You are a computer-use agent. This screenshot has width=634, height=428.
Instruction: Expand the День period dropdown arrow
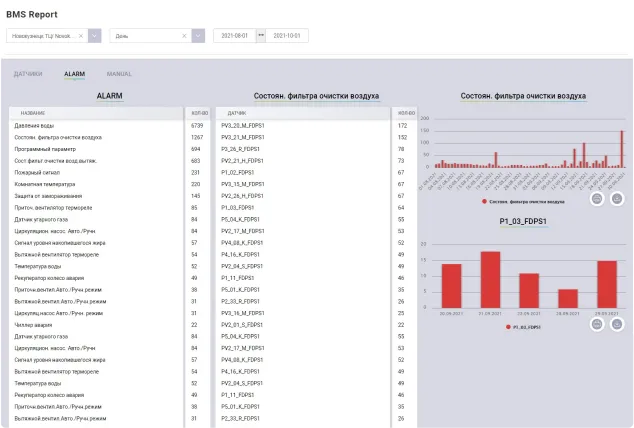tap(199, 35)
